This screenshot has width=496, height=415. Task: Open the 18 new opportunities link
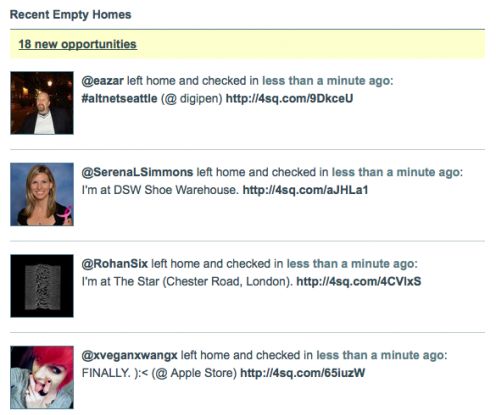77,44
